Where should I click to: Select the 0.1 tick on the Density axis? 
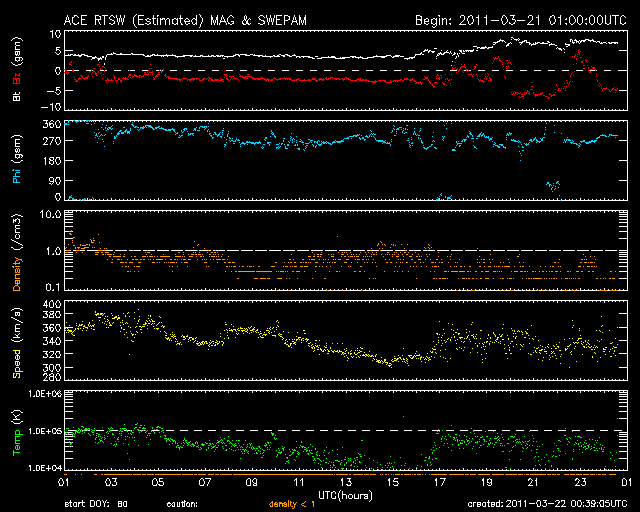pos(53,287)
